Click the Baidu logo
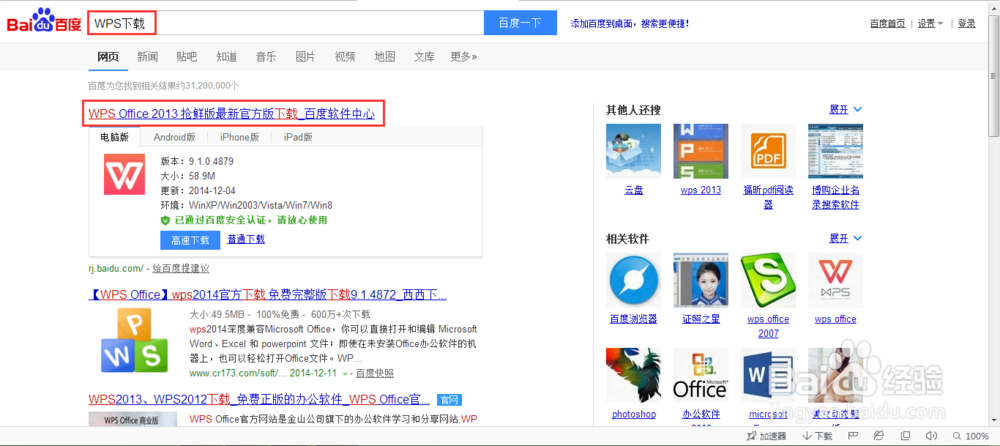 (44, 22)
